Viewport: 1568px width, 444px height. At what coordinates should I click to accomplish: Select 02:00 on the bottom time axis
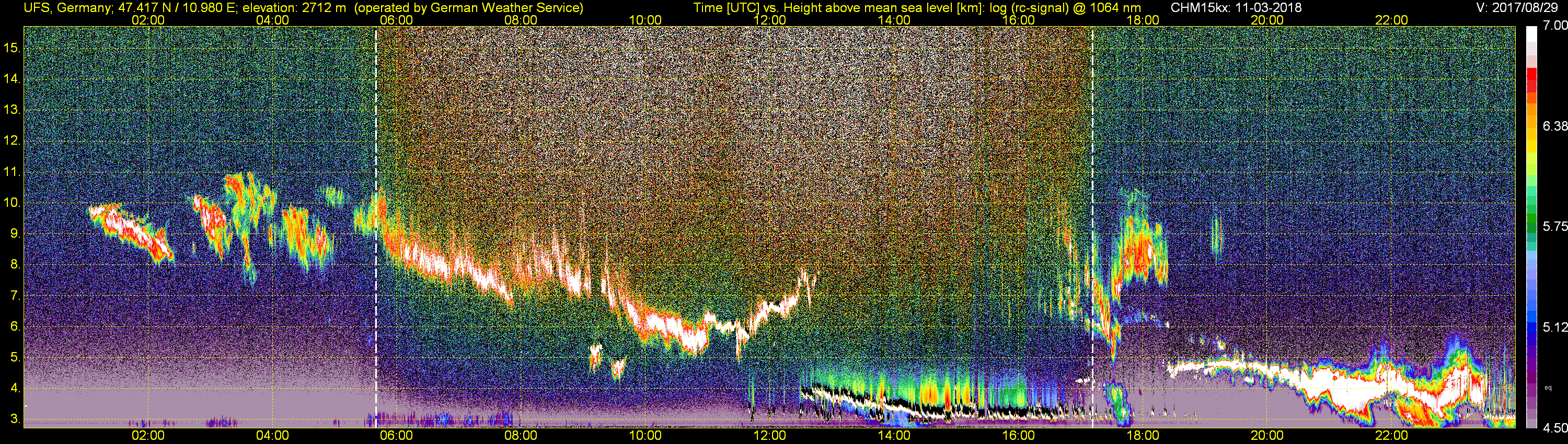pos(148,436)
